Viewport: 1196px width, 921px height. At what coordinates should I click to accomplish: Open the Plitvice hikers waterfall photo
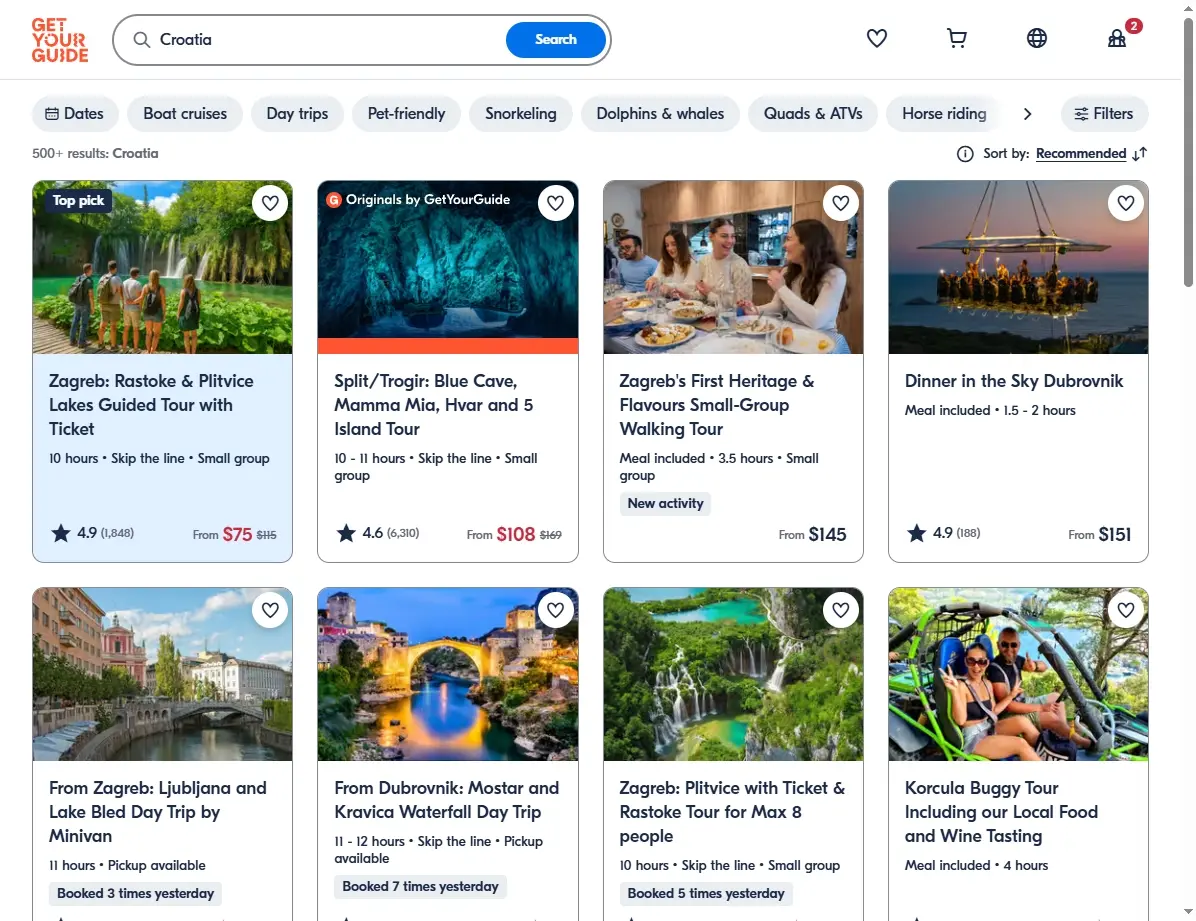(162, 267)
